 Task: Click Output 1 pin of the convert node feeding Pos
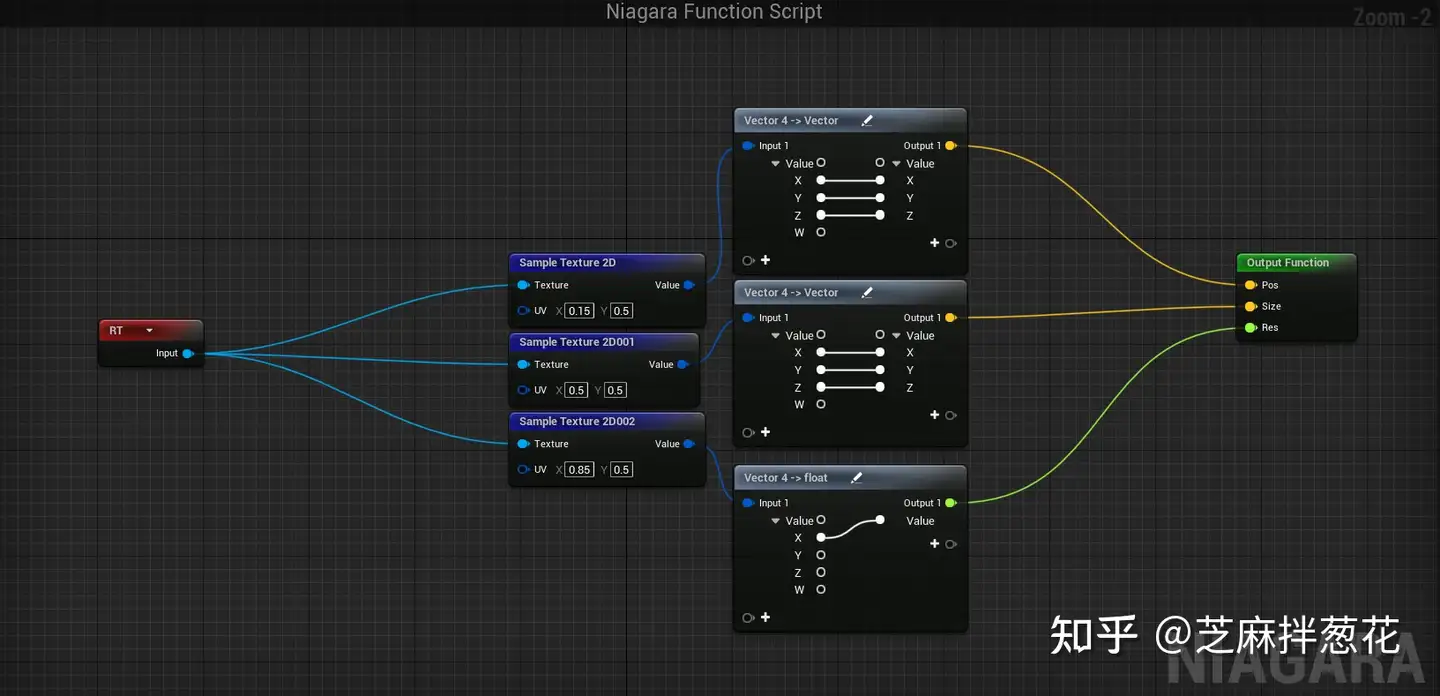[x=950, y=146]
